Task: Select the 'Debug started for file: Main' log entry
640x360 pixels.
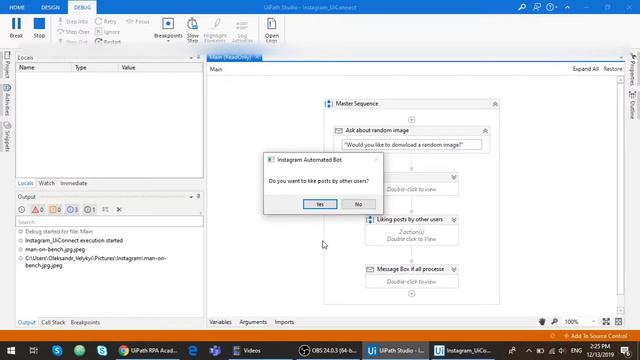Action: (x=59, y=231)
